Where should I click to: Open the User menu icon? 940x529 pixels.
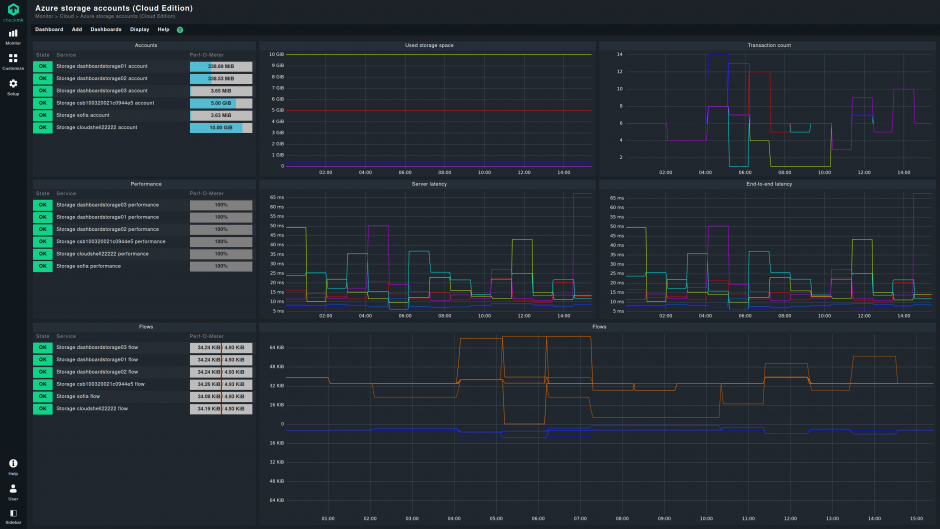[x=13, y=490]
